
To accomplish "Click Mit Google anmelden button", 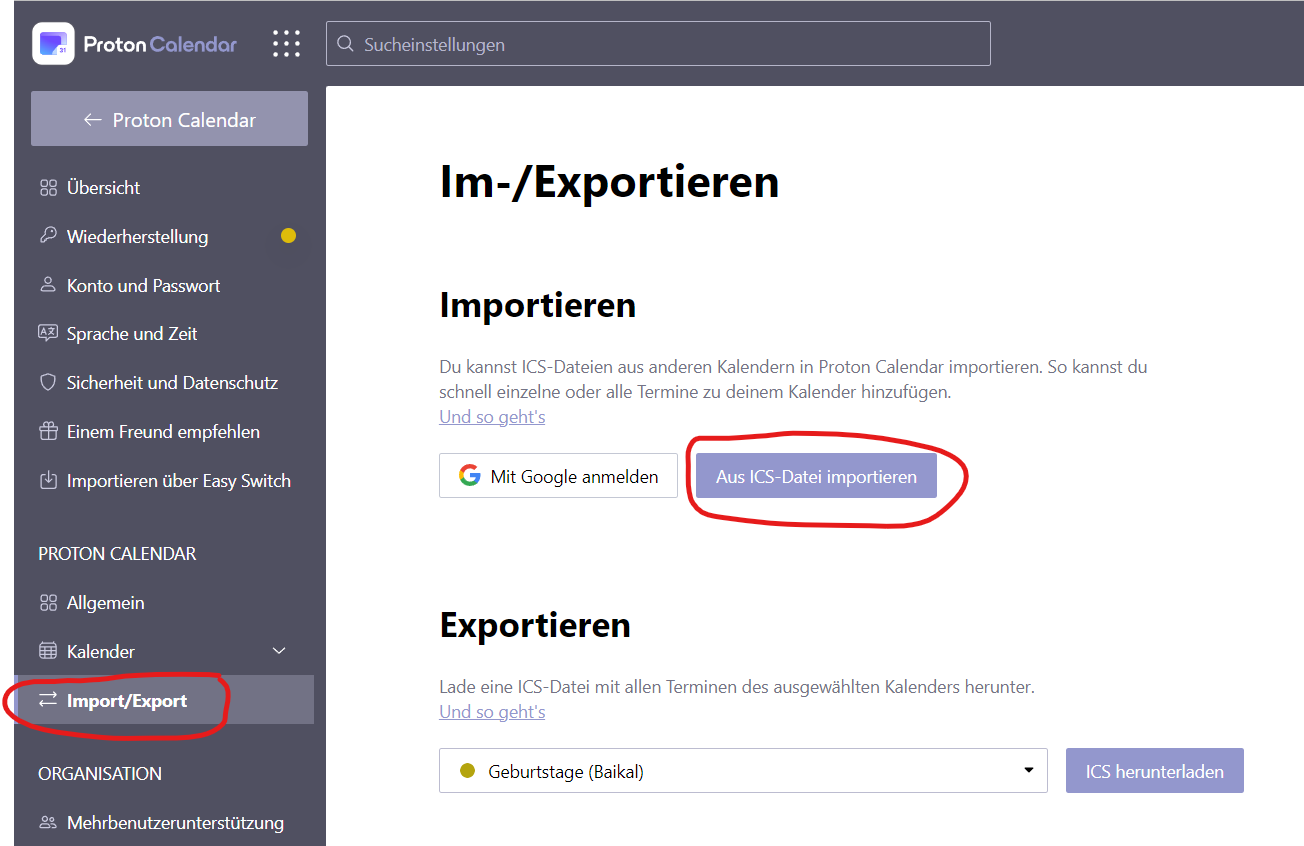I will tap(558, 476).
